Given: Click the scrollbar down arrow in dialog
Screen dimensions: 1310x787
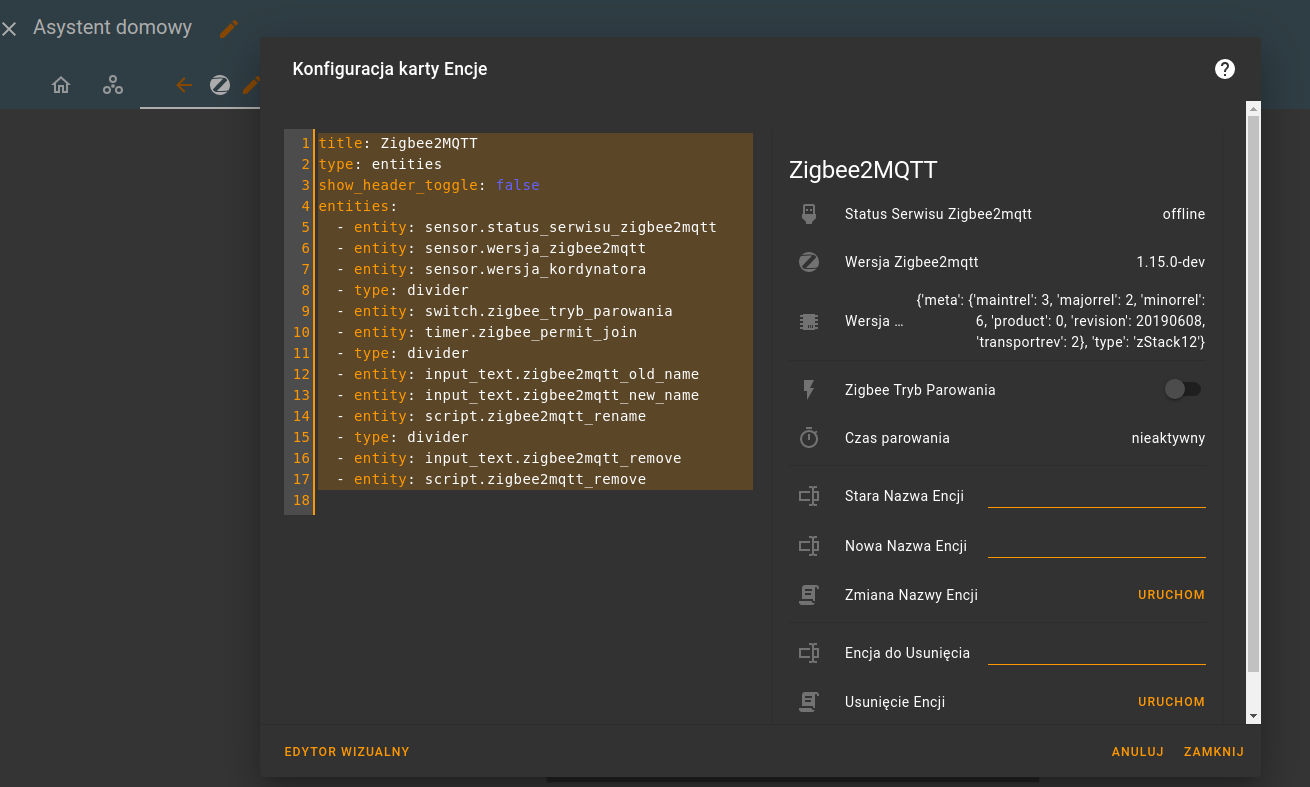Looking at the screenshot, I should [x=1253, y=716].
